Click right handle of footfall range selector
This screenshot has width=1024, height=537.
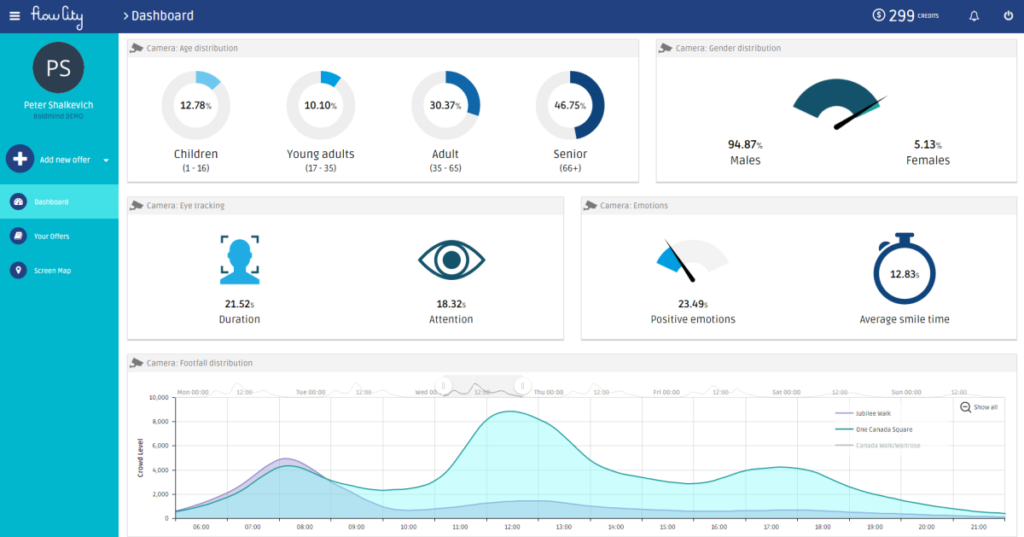click(522, 386)
